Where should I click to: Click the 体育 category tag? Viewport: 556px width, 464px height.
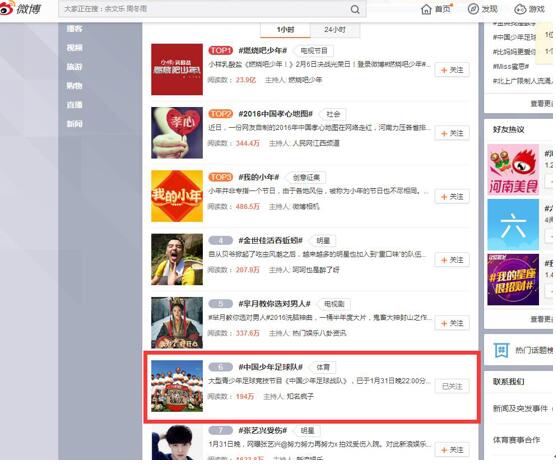(x=323, y=367)
